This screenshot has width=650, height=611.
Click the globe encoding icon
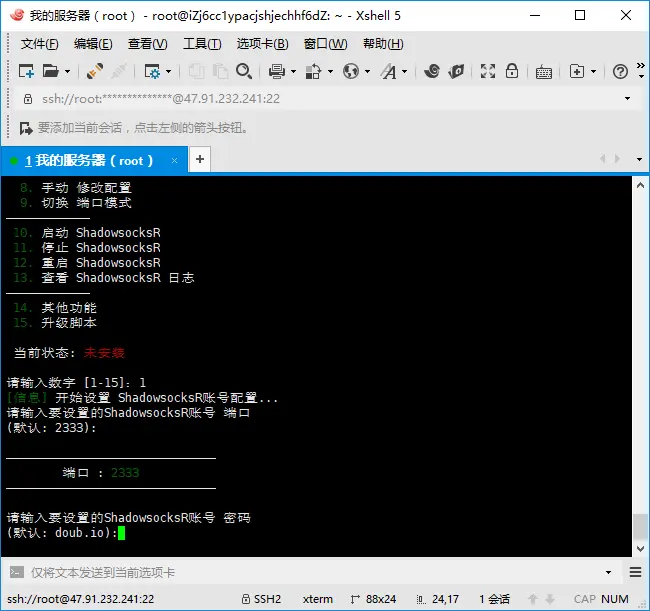point(351,71)
